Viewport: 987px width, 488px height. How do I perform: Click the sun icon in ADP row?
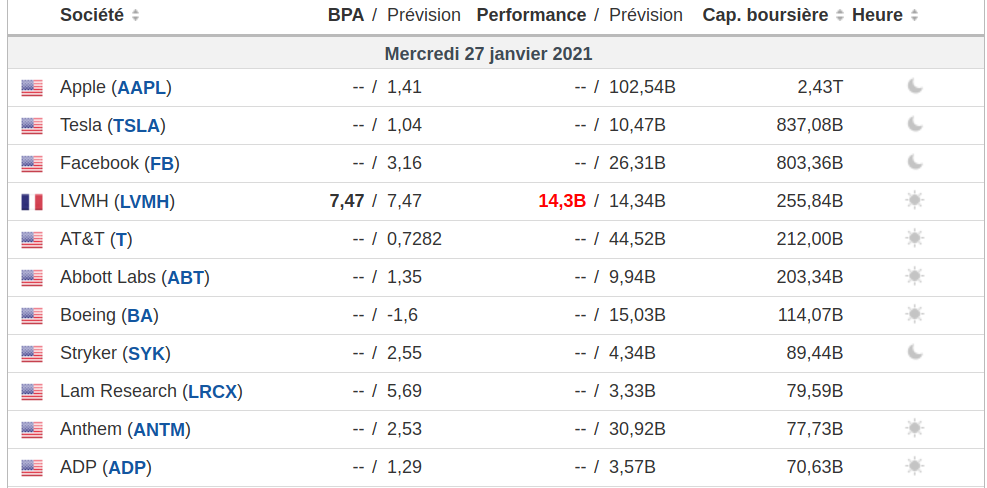point(915,466)
